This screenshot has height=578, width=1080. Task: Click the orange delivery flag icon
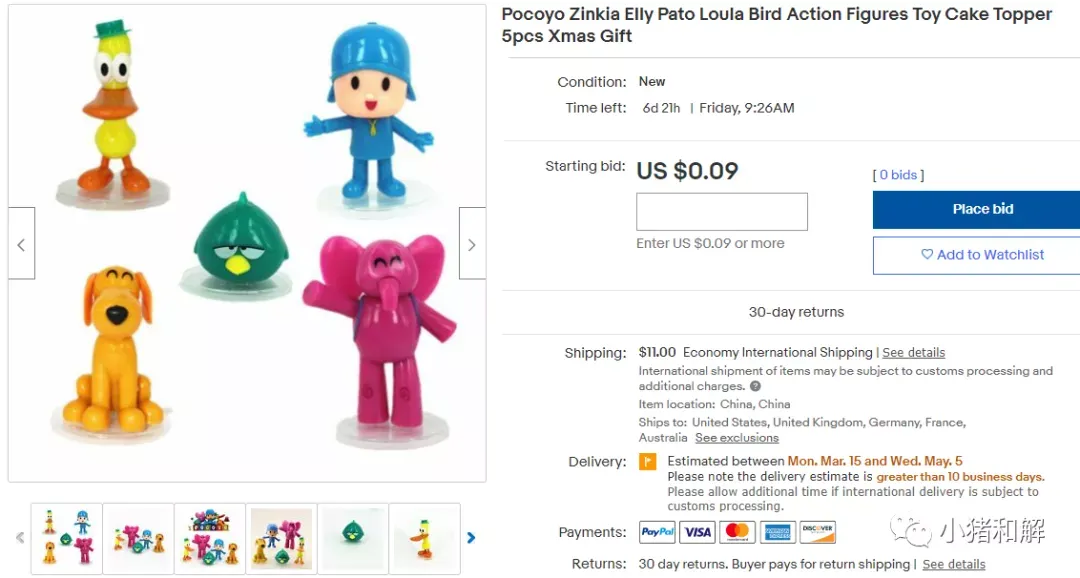(x=647, y=462)
